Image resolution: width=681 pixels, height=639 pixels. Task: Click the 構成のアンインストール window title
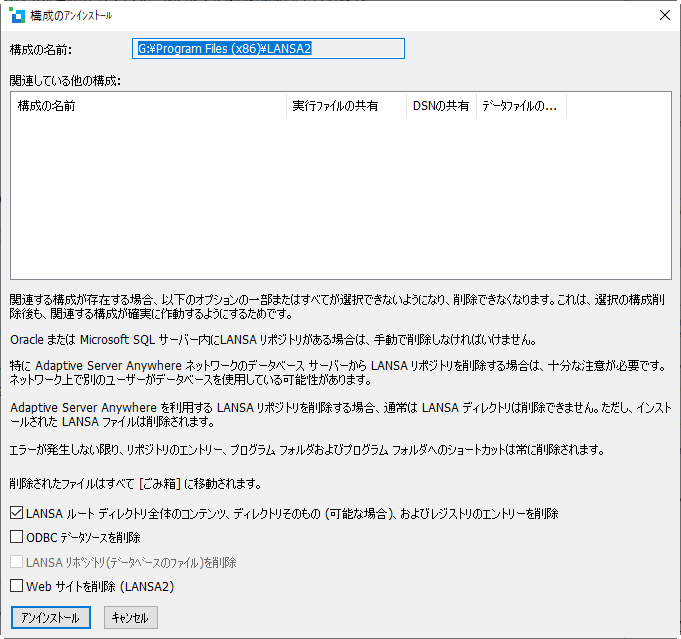click(x=71, y=16)
